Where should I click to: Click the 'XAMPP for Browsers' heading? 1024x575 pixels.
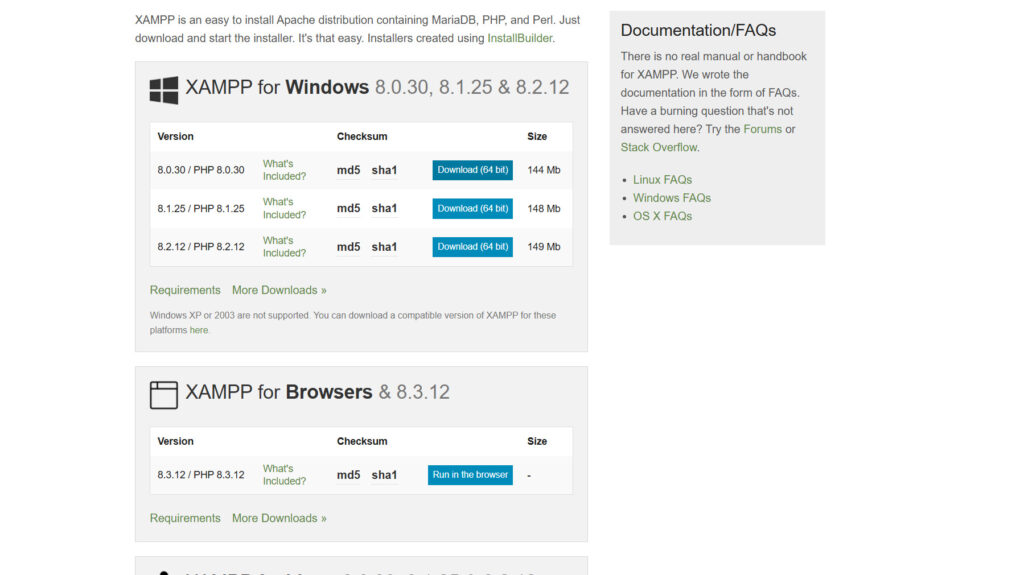[317, 392]
